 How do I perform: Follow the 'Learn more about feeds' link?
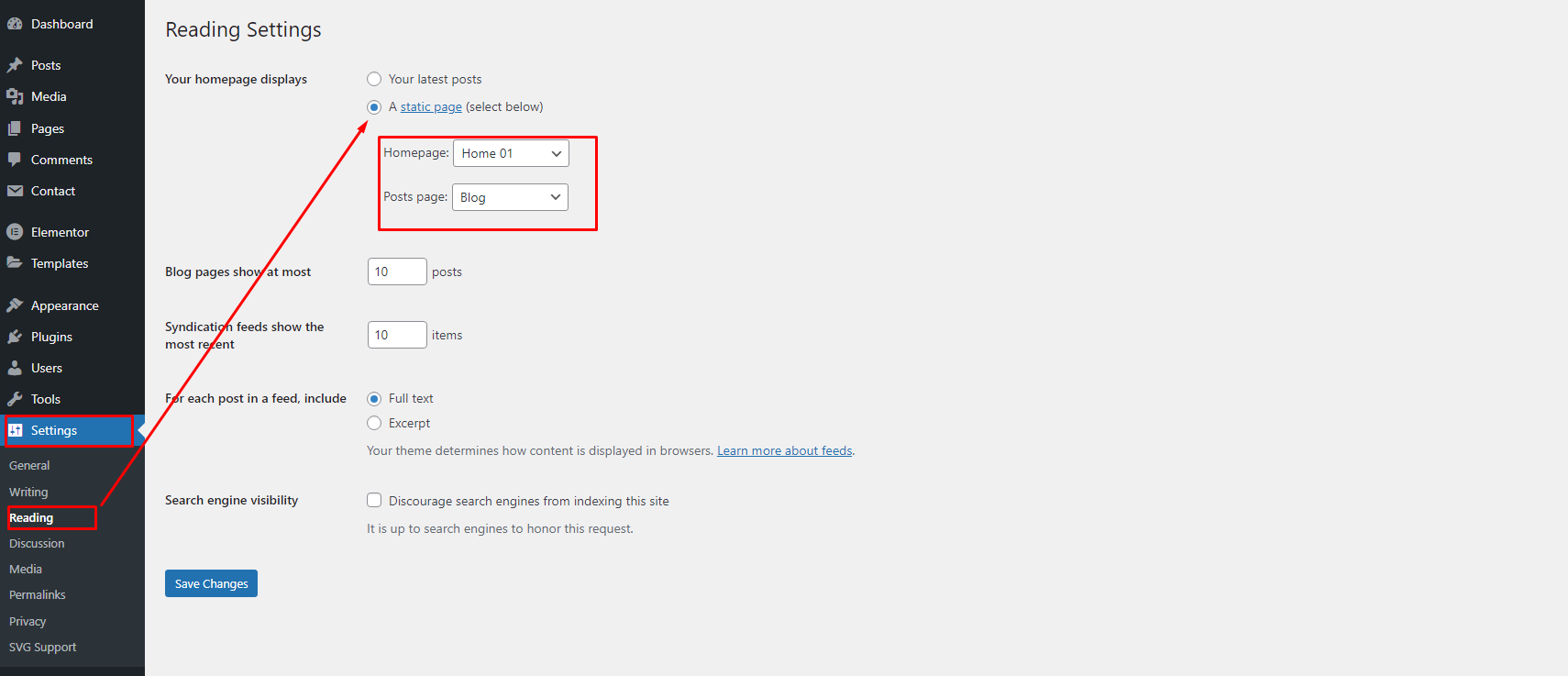pos(784,450)
